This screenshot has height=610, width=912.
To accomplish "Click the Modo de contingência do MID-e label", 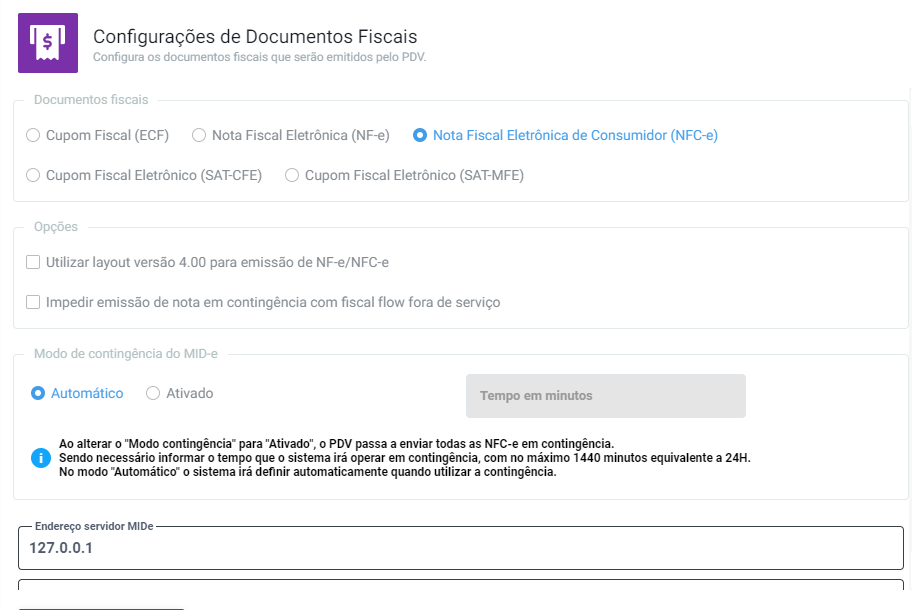I will (126, 354).
